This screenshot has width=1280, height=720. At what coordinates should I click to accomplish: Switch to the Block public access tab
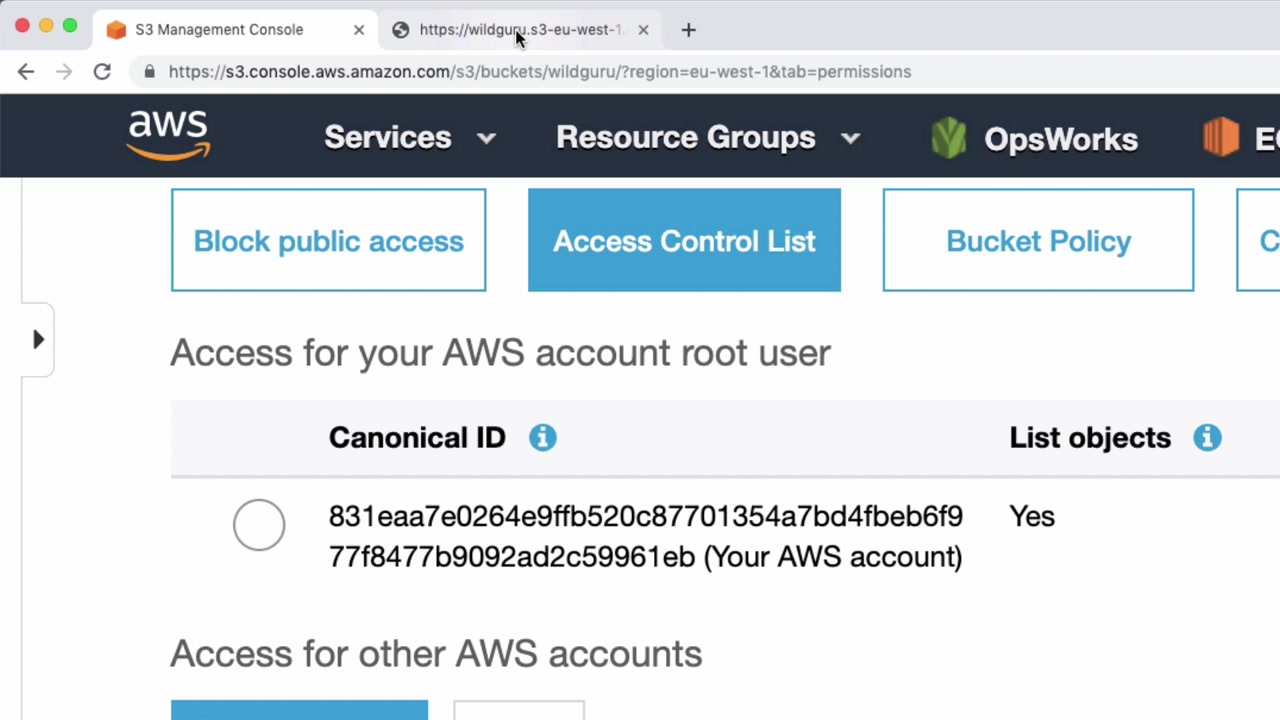pyautogui.click(x=328, y=241)
